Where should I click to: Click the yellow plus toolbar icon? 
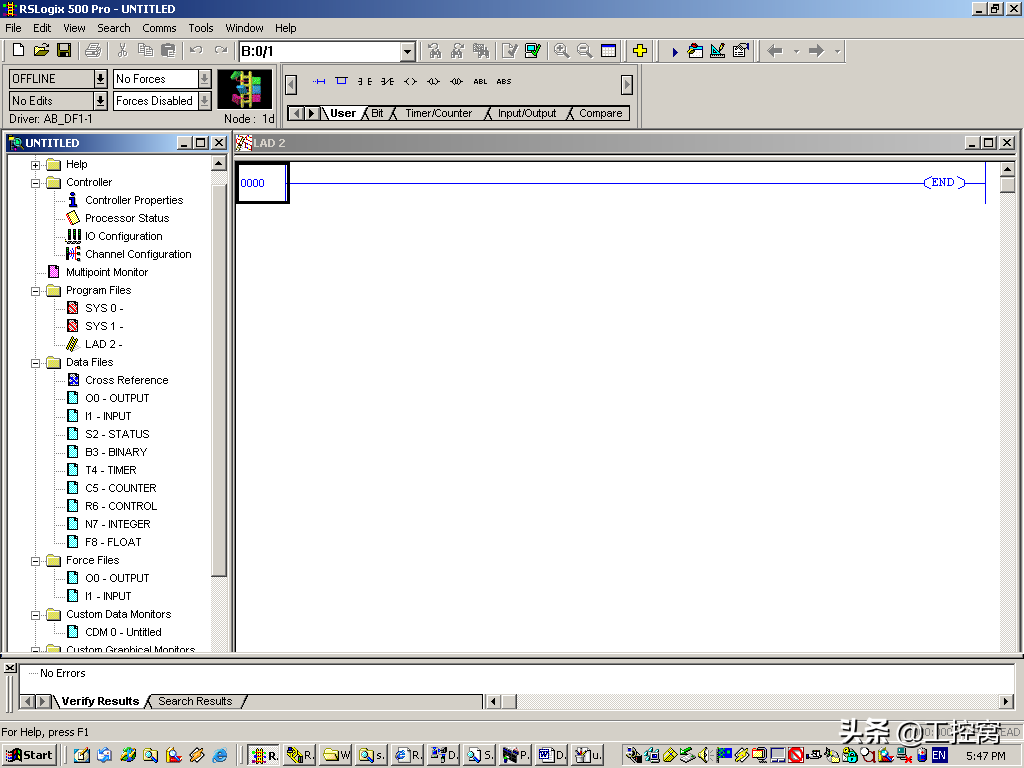(x=639, y=50)
